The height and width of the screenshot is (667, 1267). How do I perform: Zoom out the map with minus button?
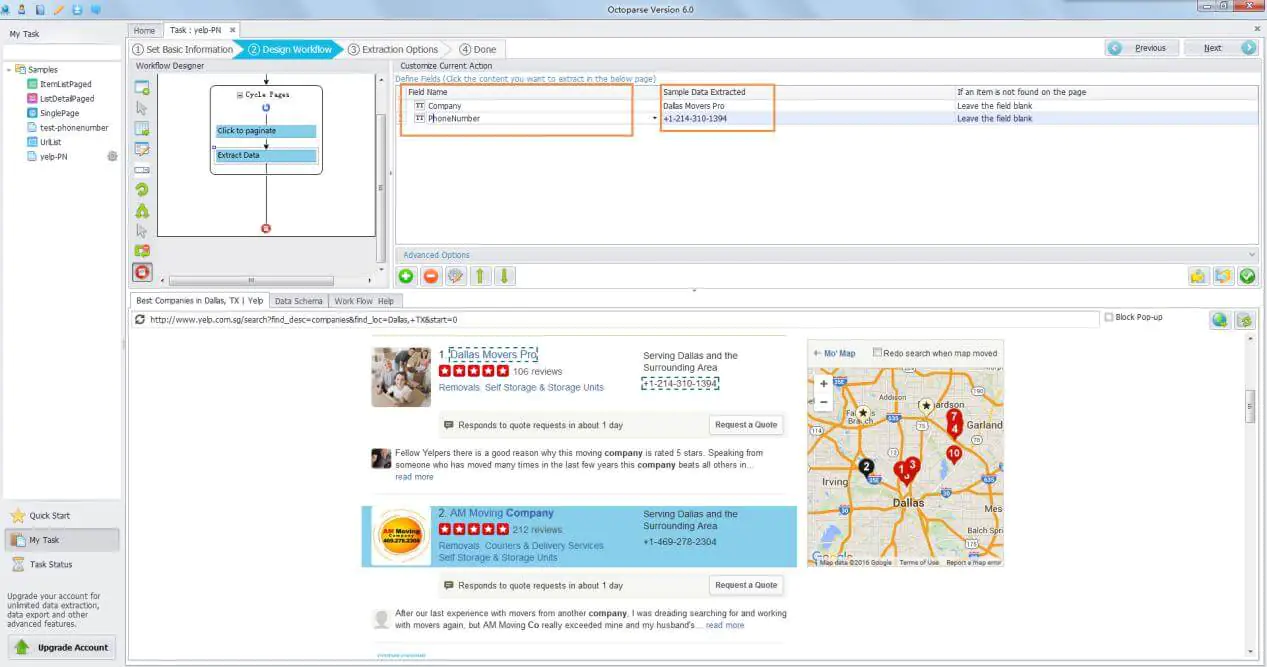tap(823, 402)
